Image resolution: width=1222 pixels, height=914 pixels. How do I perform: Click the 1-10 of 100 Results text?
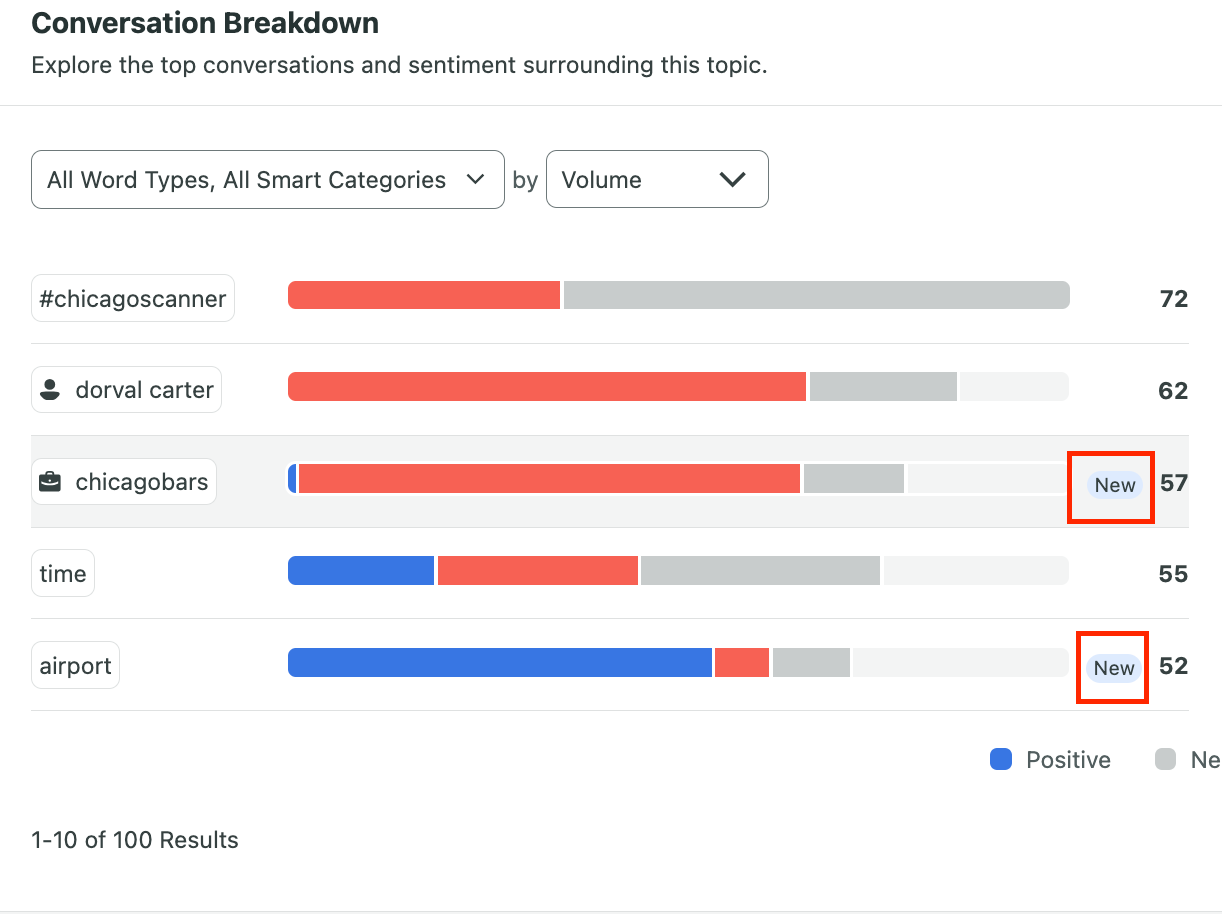click(134, 840)
